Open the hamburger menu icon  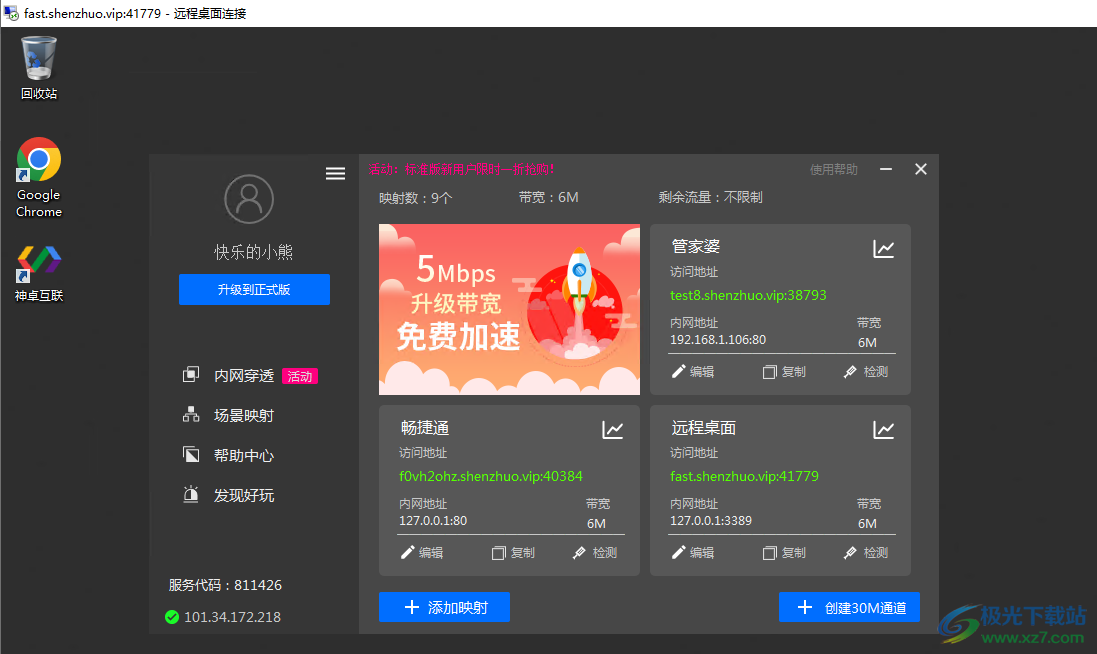click(x=335, y=173)
